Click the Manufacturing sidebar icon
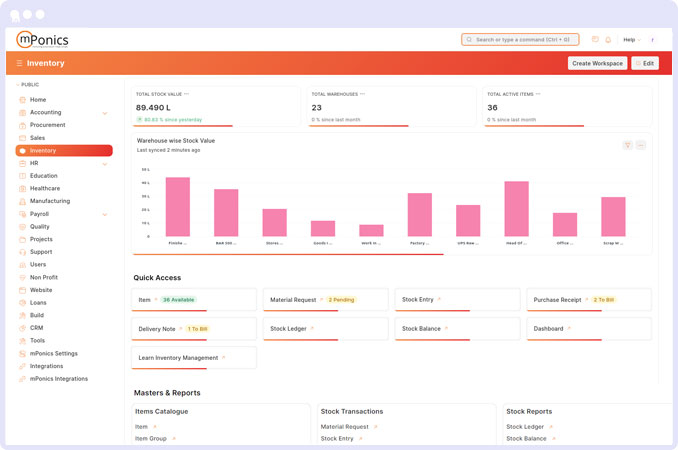 click(22, 201)
